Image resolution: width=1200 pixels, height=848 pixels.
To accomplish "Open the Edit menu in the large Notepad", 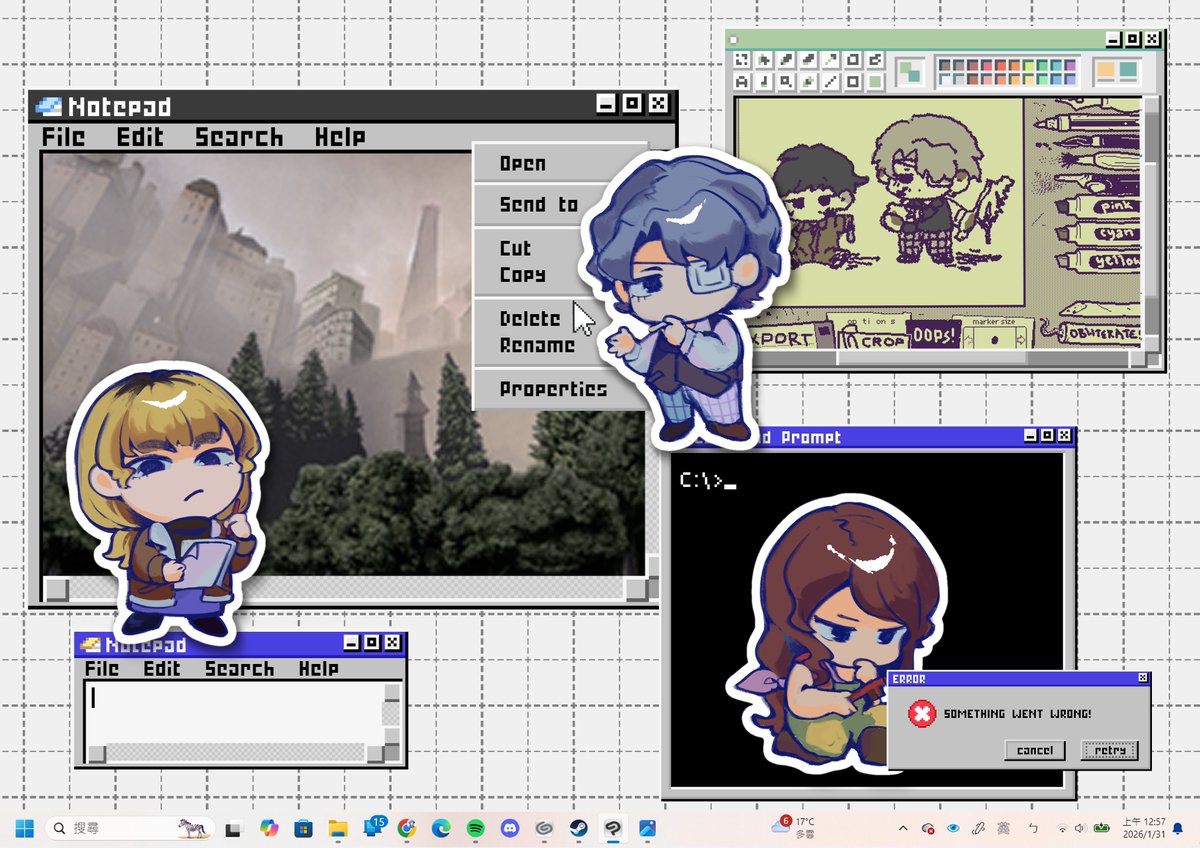I will 140,137.
